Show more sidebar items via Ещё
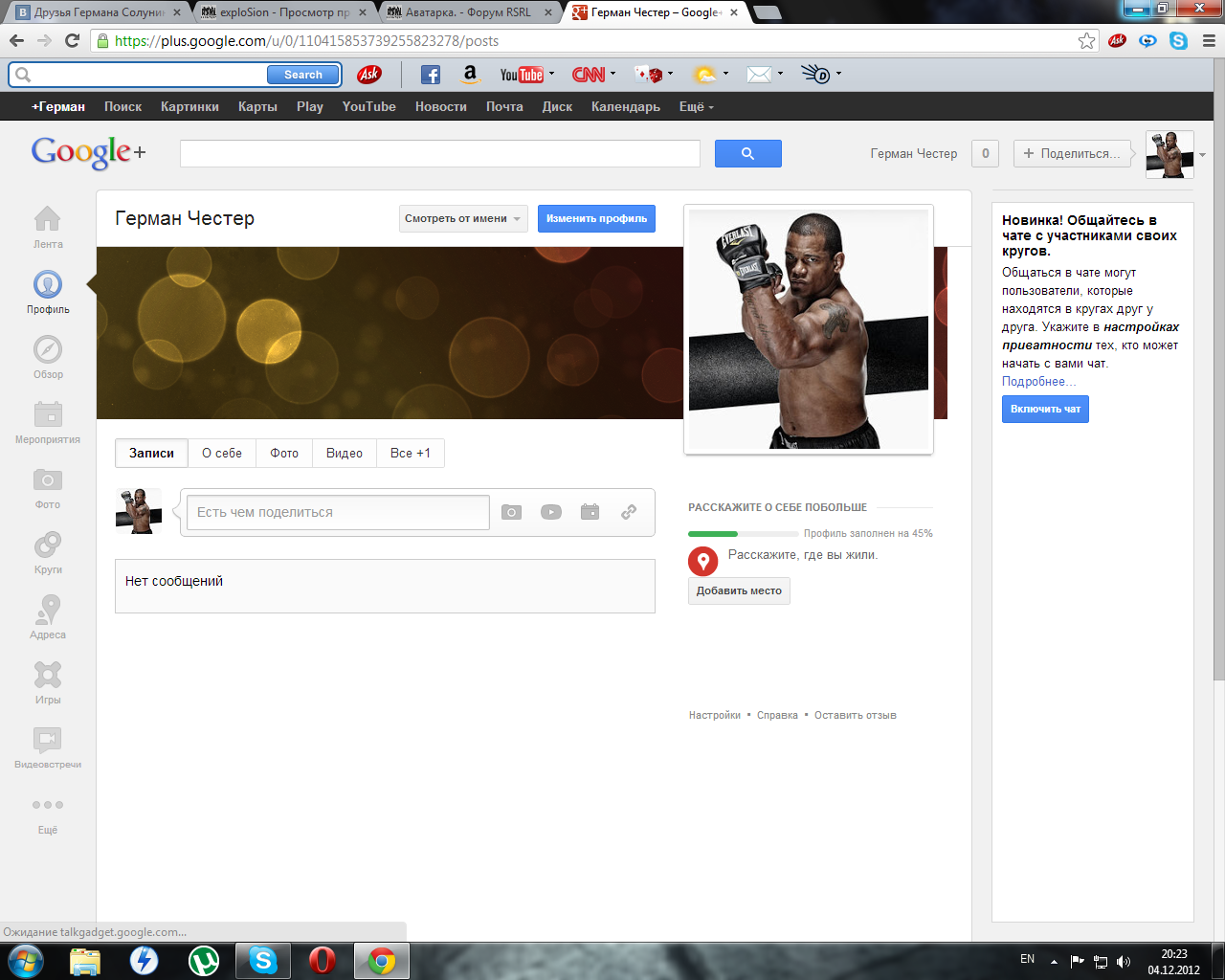 coord(48,813)
